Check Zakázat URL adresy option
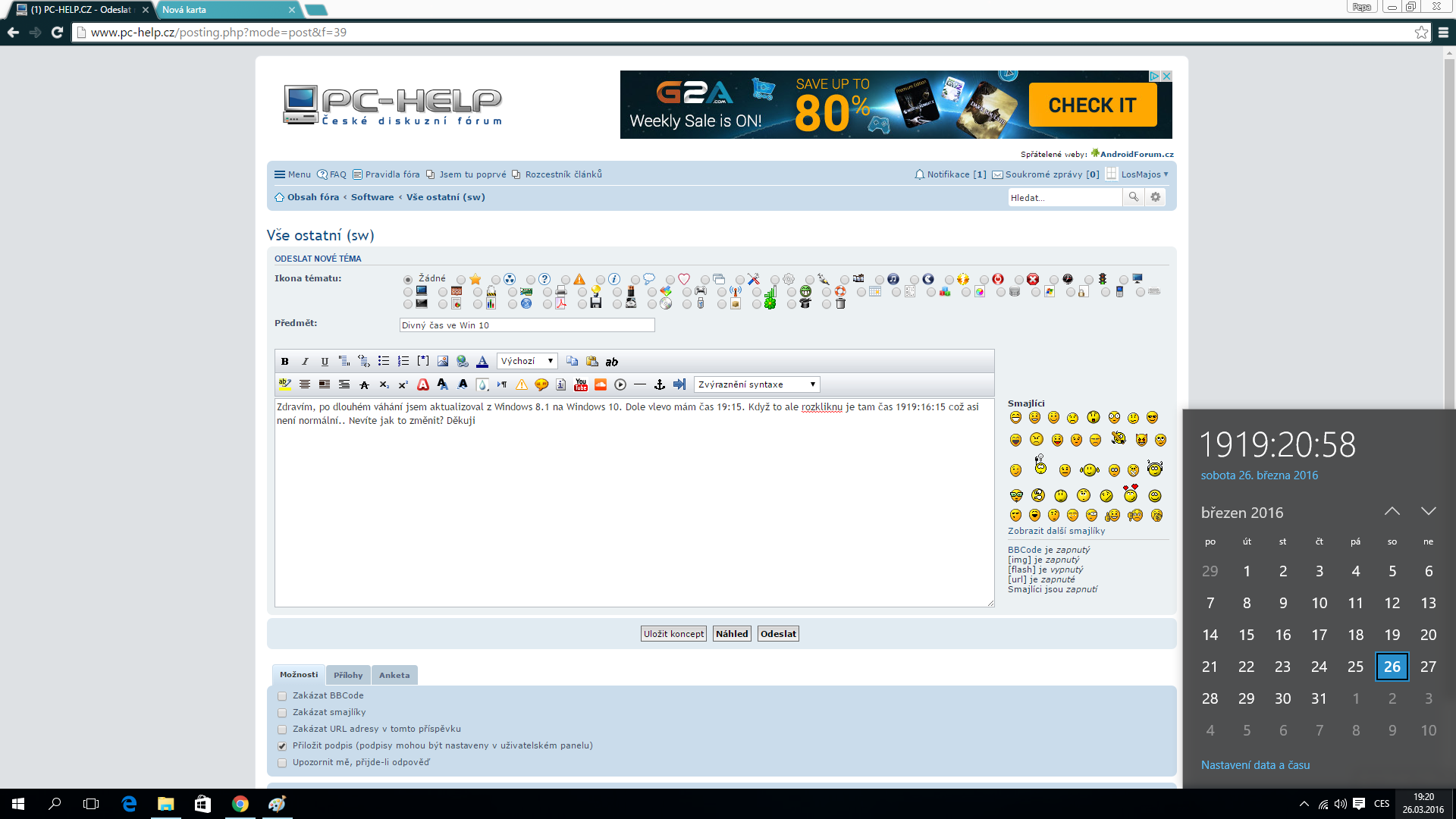The height and width of the screenshot is (819, 1456). 282,730
